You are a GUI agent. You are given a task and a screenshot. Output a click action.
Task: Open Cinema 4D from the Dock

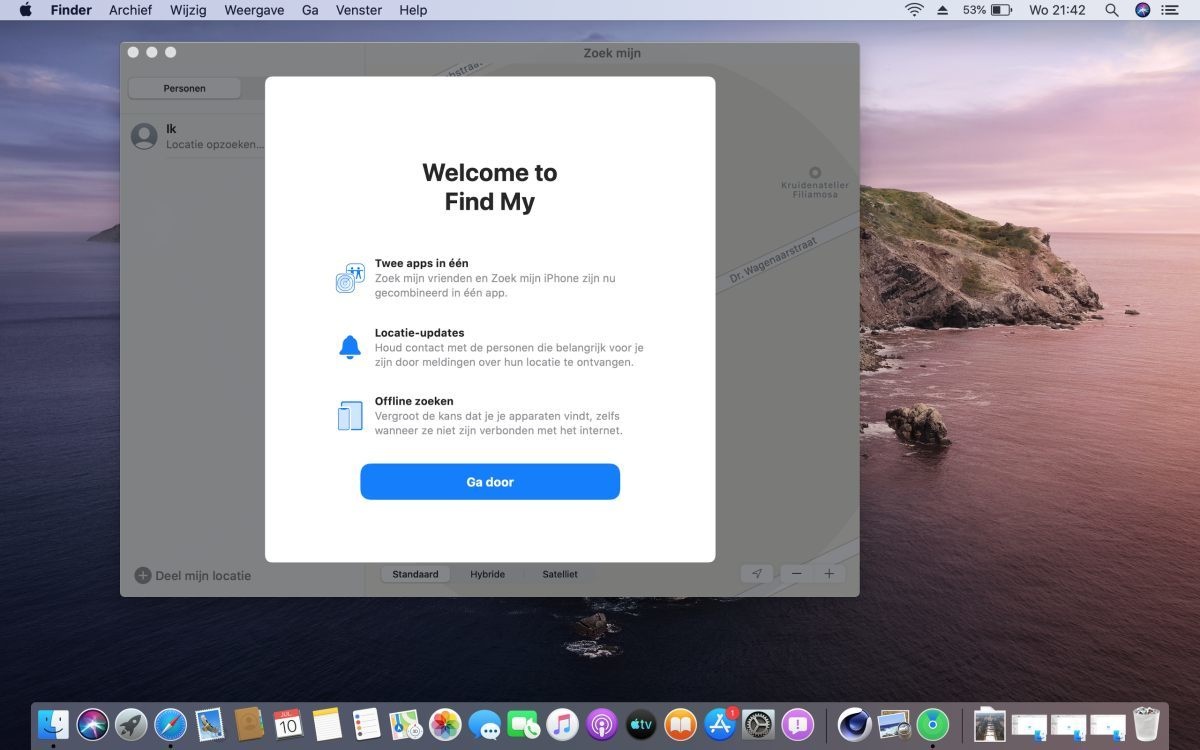854,724
